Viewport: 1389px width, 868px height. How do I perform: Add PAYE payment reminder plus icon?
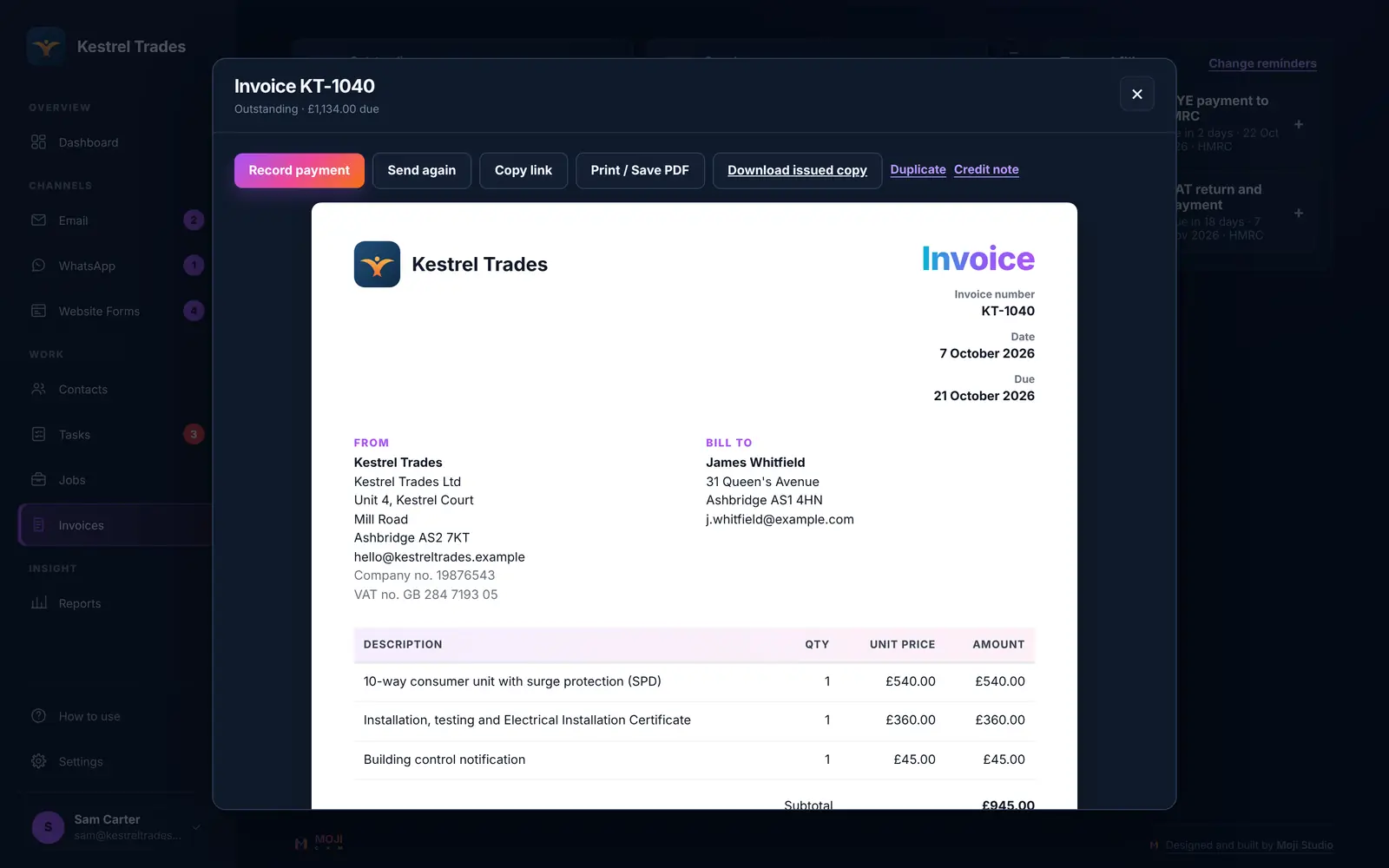point(1299,124)
